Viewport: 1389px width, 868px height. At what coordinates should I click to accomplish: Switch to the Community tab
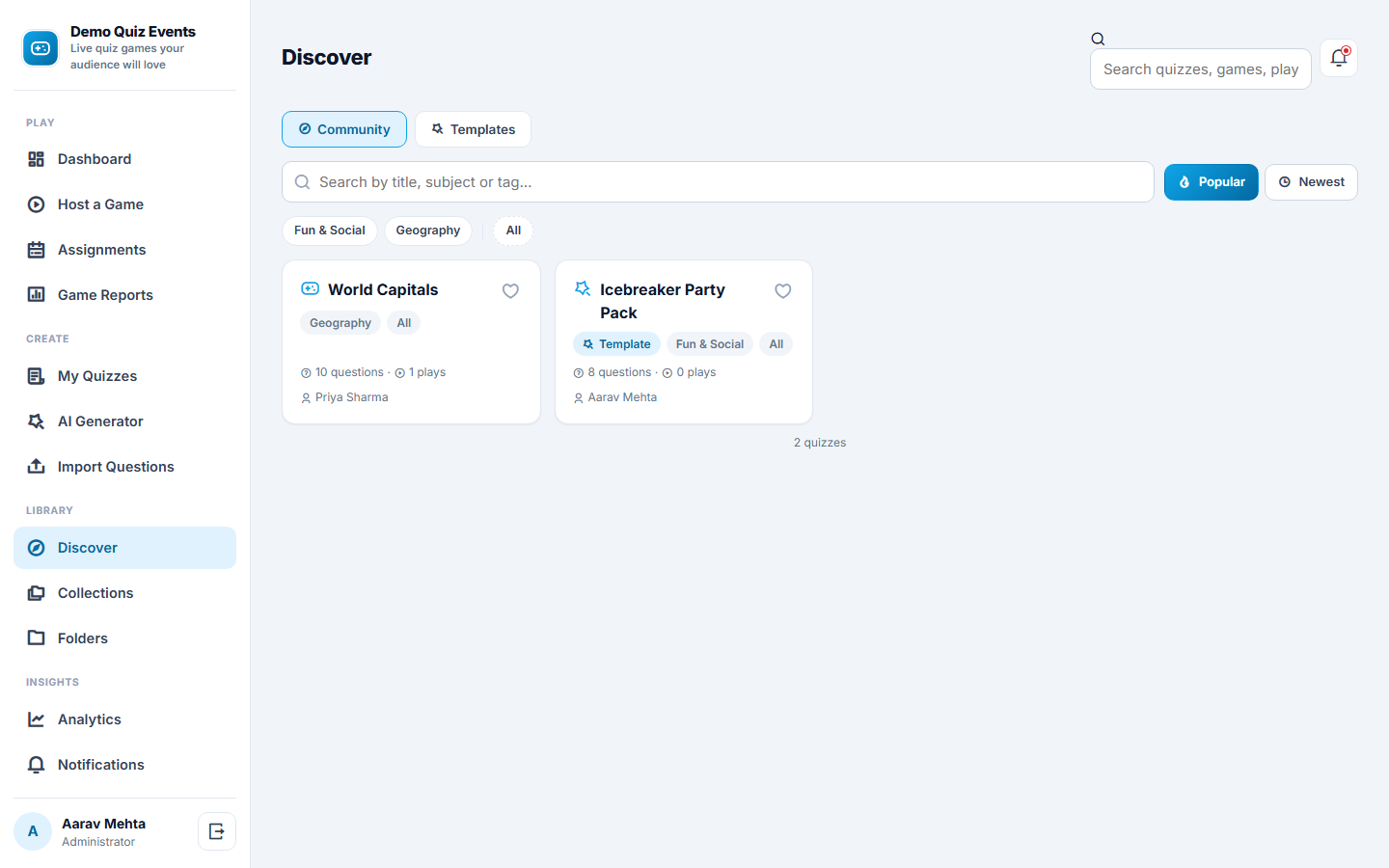[344, 129]
